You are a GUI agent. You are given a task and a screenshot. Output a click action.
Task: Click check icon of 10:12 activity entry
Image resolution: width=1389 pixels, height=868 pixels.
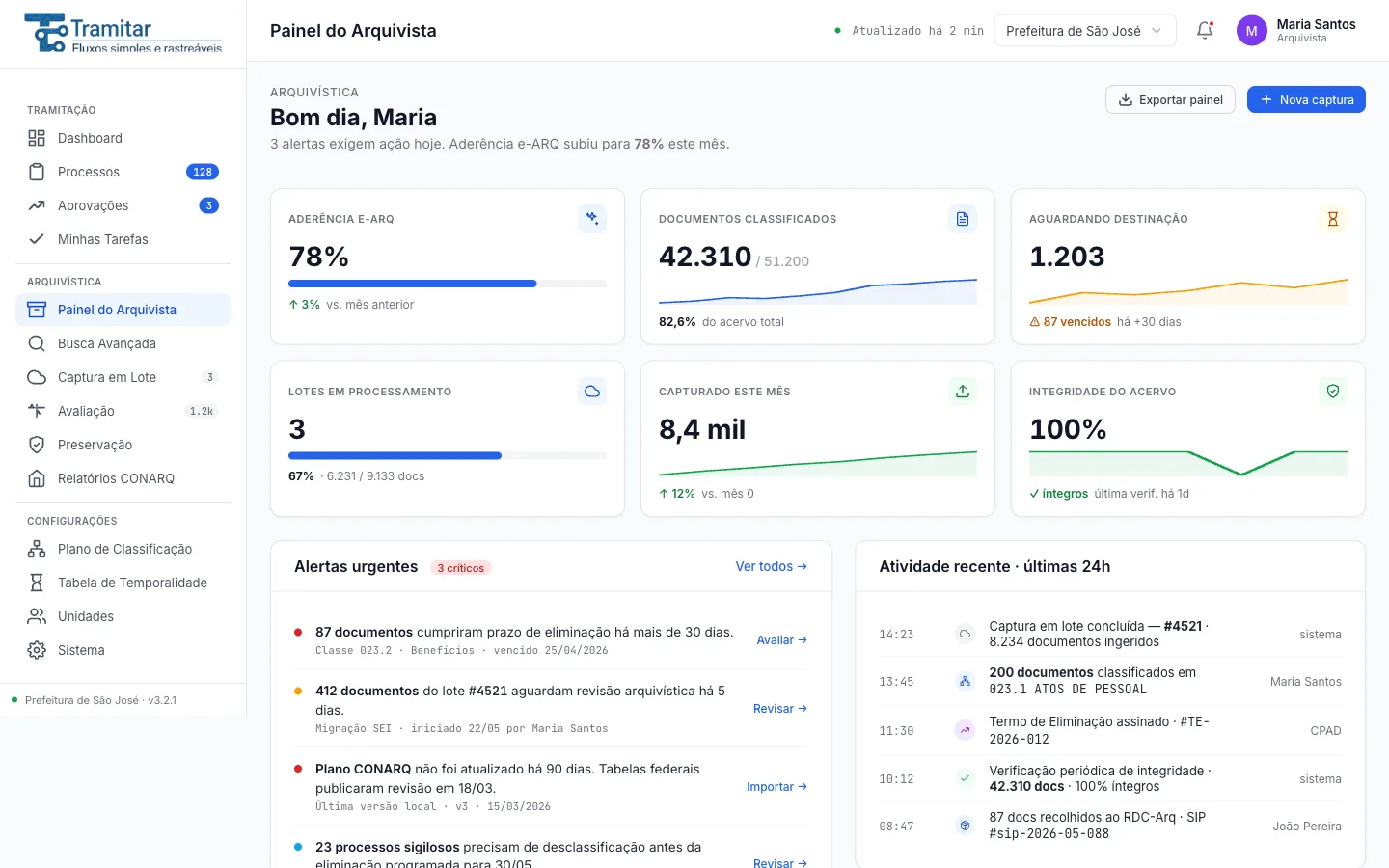[965, 778]
